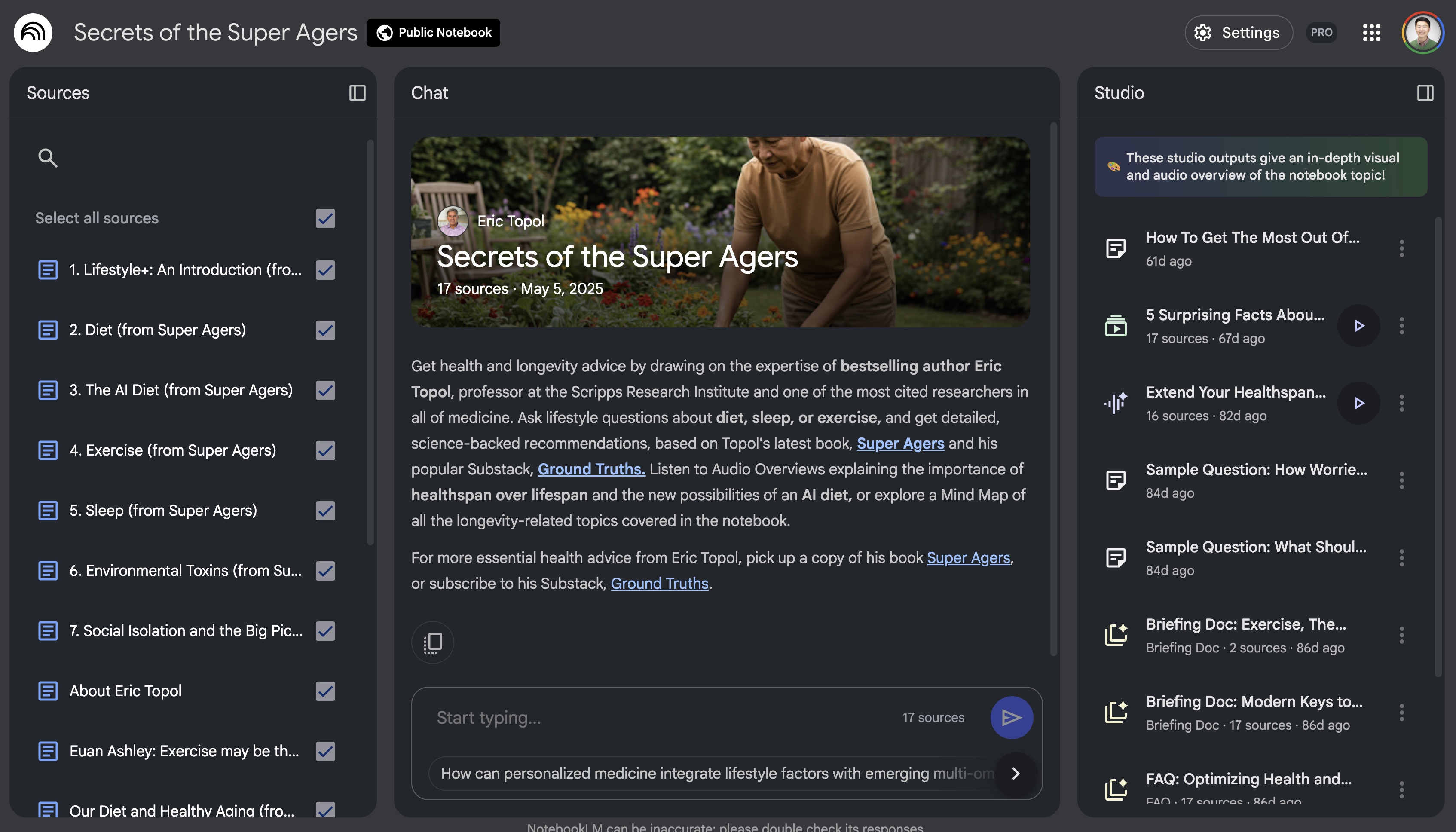Play the 5 Surprising Facts video overview
This screenshot has height=832, width=1456.
tap(1359, 326)
